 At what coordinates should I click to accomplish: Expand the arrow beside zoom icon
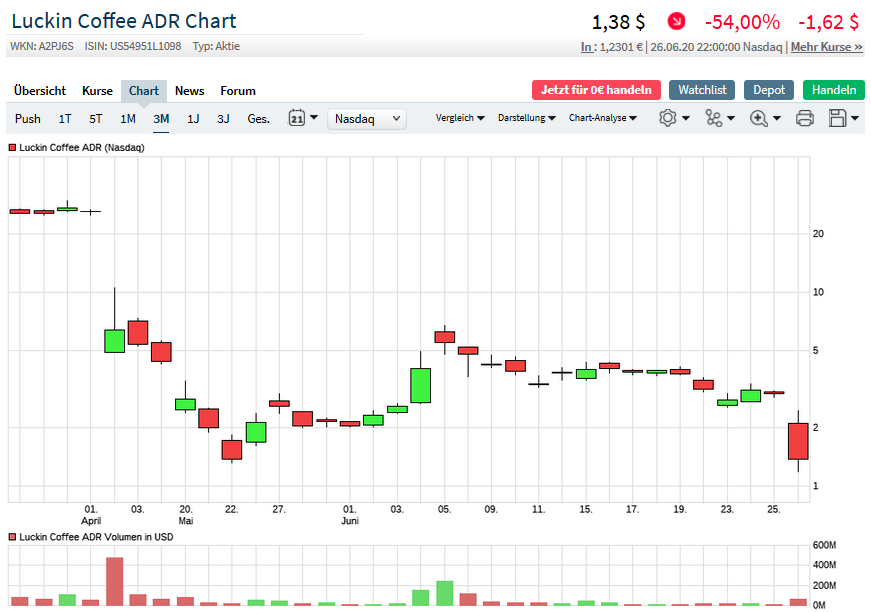777,118
